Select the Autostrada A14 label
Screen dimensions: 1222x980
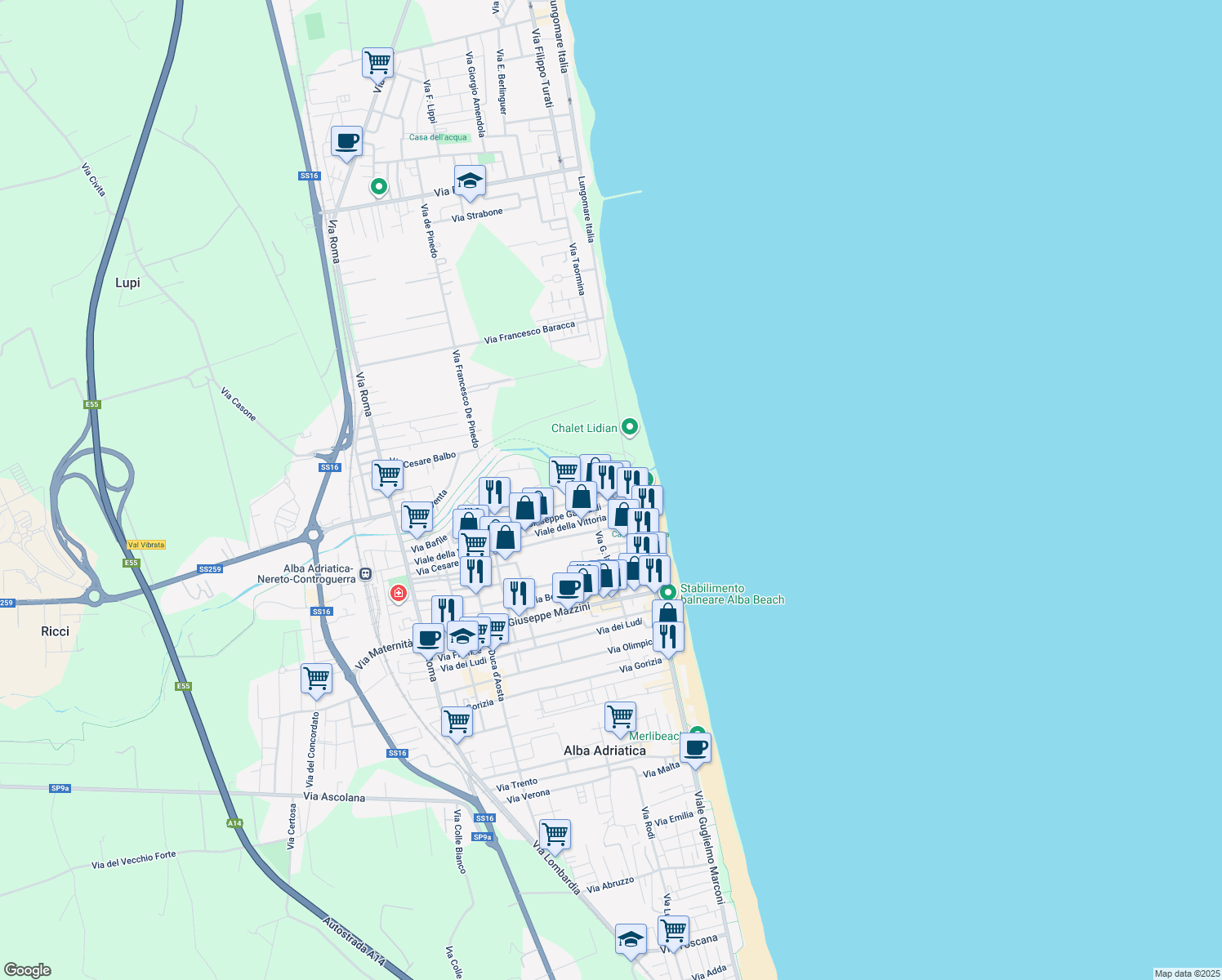[354, 942]
